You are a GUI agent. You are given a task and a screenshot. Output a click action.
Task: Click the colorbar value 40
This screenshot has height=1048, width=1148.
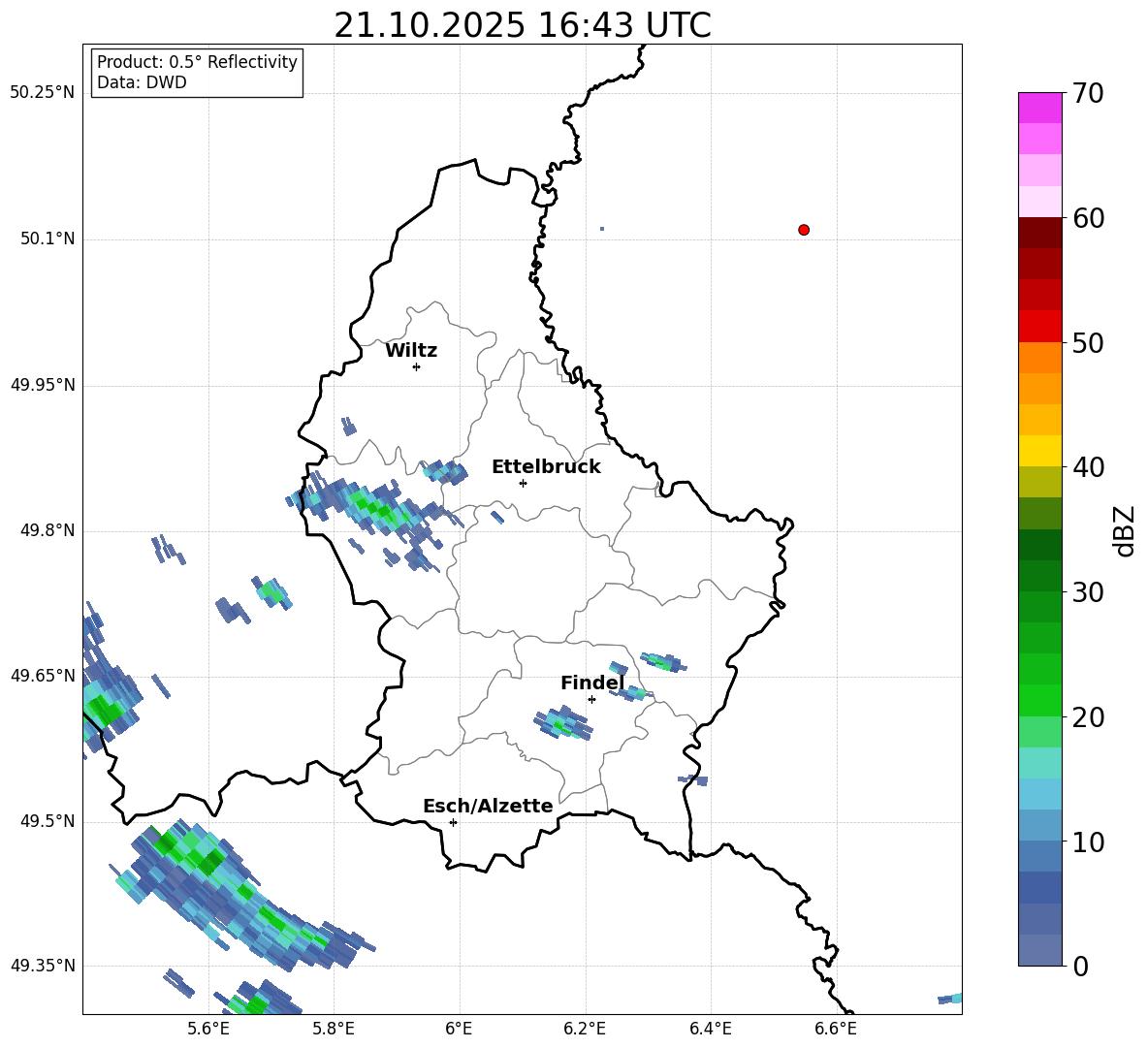click(x=1088, y=467)
